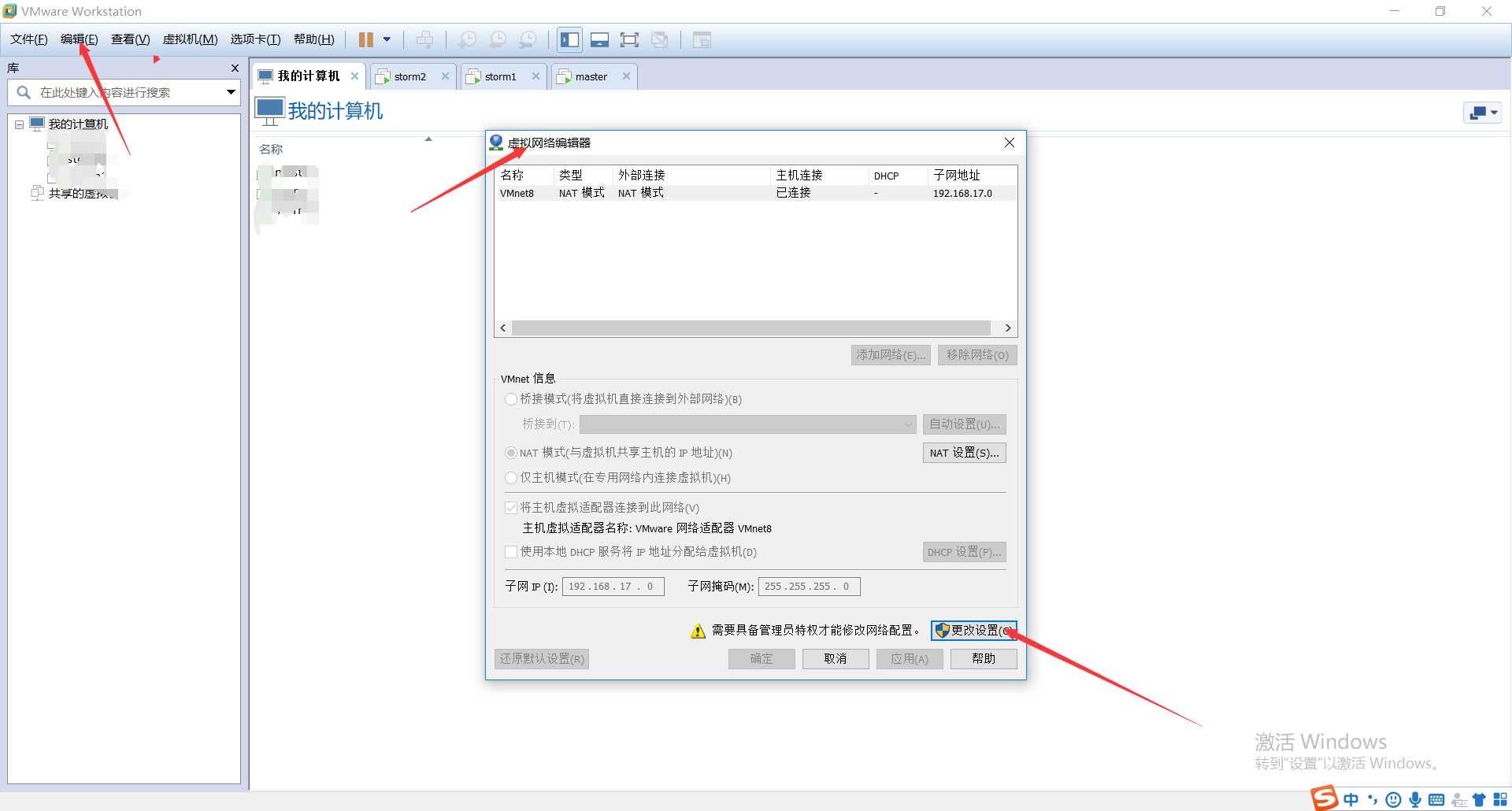Image resolution: width=1512 pixels, height=811 pixels.
Task: Select the 仅主机模式 radio button
Action: [x=511, y=478]
